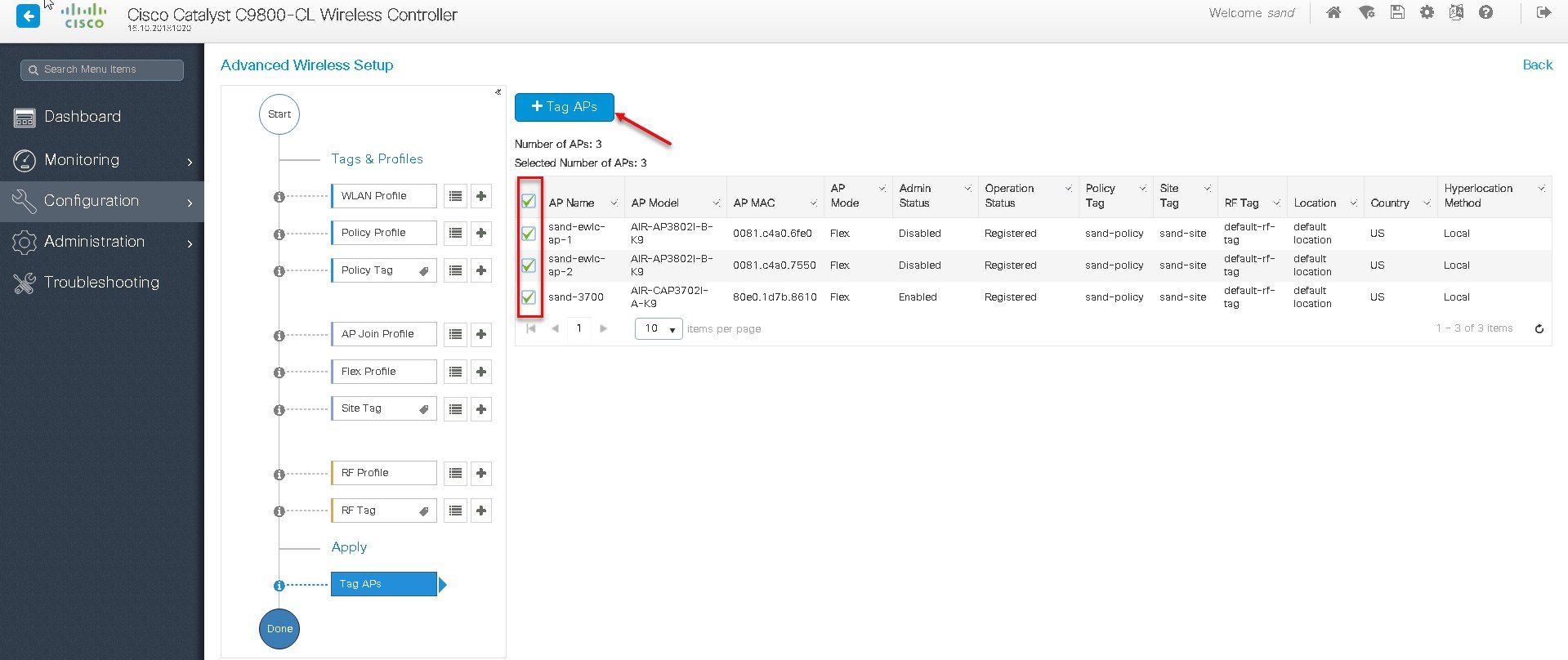Viewport: 1568px width, 660px height.
Task: Click the blue back arrow icon
Action: (28, 16)
